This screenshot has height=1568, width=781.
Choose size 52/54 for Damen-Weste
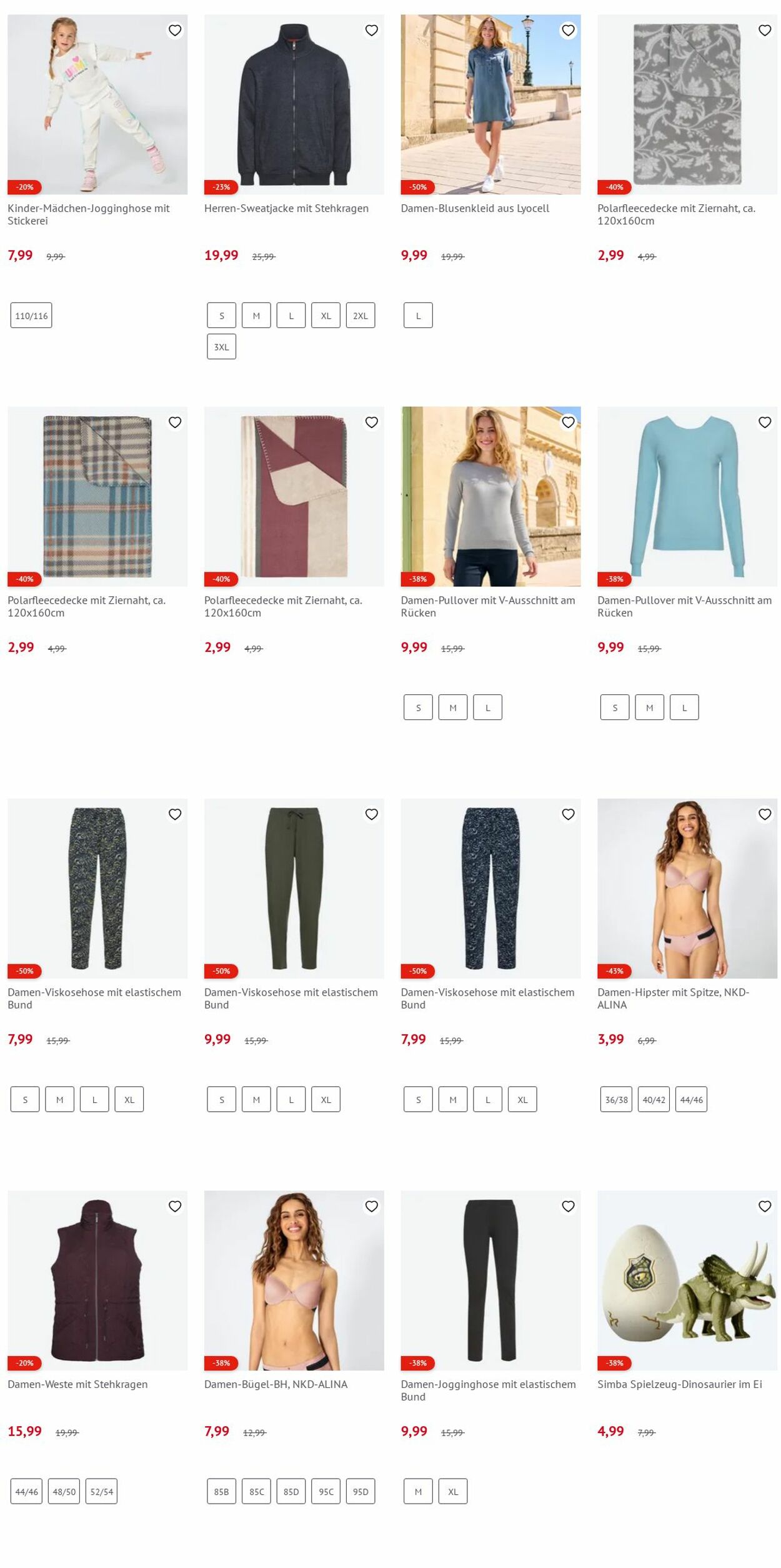point(101,1491)
